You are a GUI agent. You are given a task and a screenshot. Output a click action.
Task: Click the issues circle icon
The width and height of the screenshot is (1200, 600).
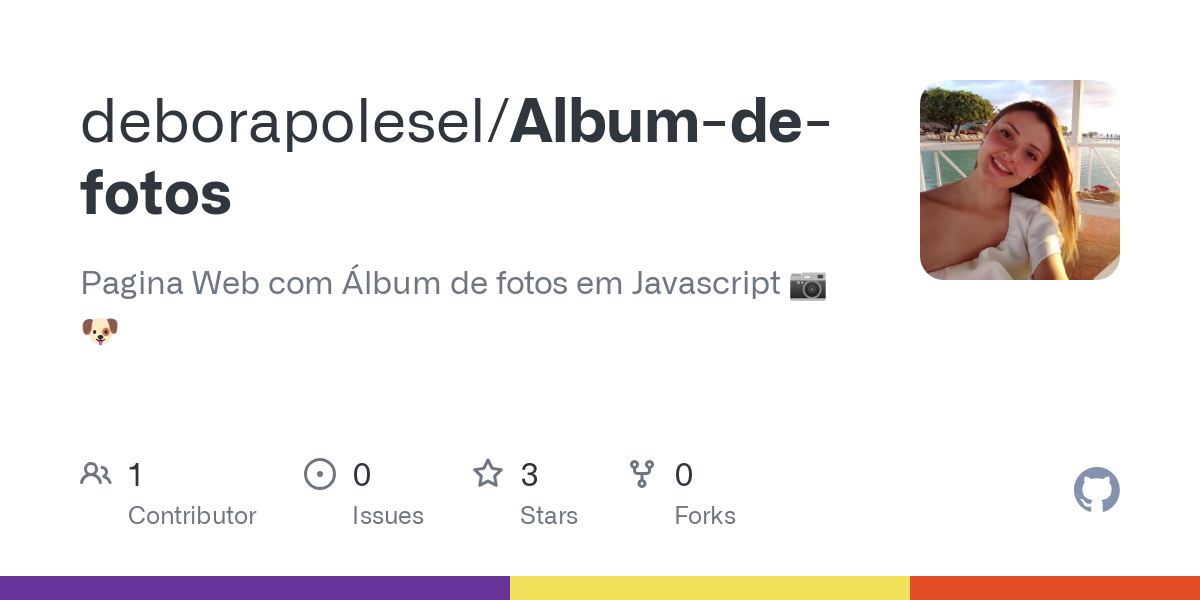click(x=320, y=474)
